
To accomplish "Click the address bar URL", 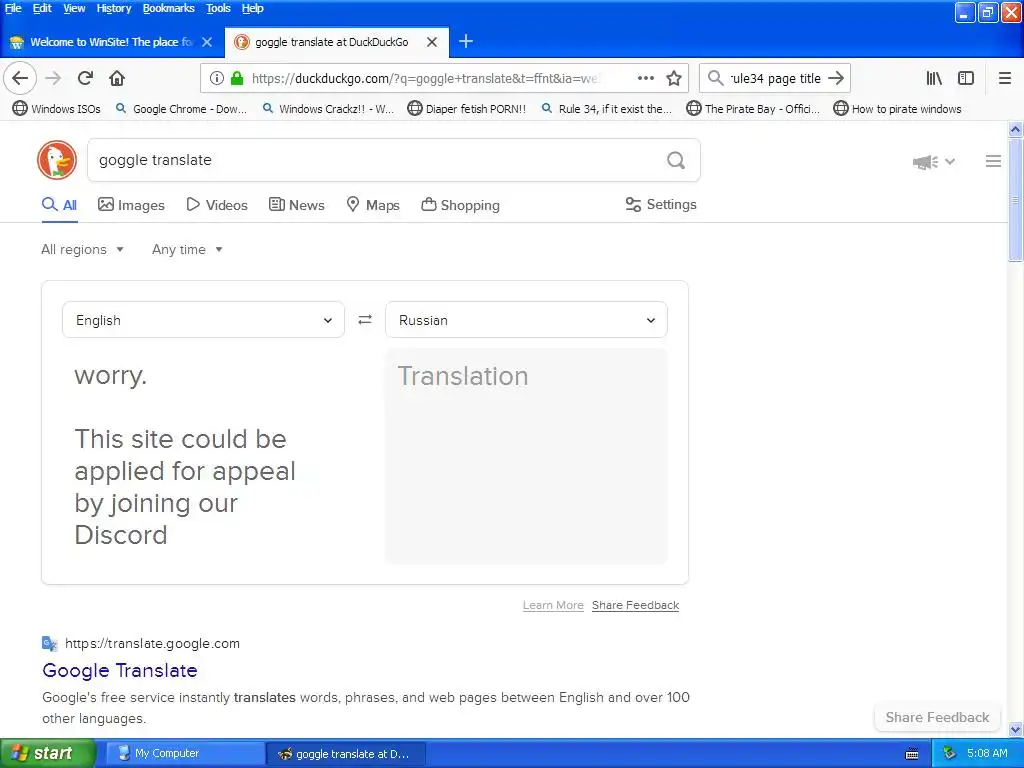I will pyautogui.click(x=424, y=78).
